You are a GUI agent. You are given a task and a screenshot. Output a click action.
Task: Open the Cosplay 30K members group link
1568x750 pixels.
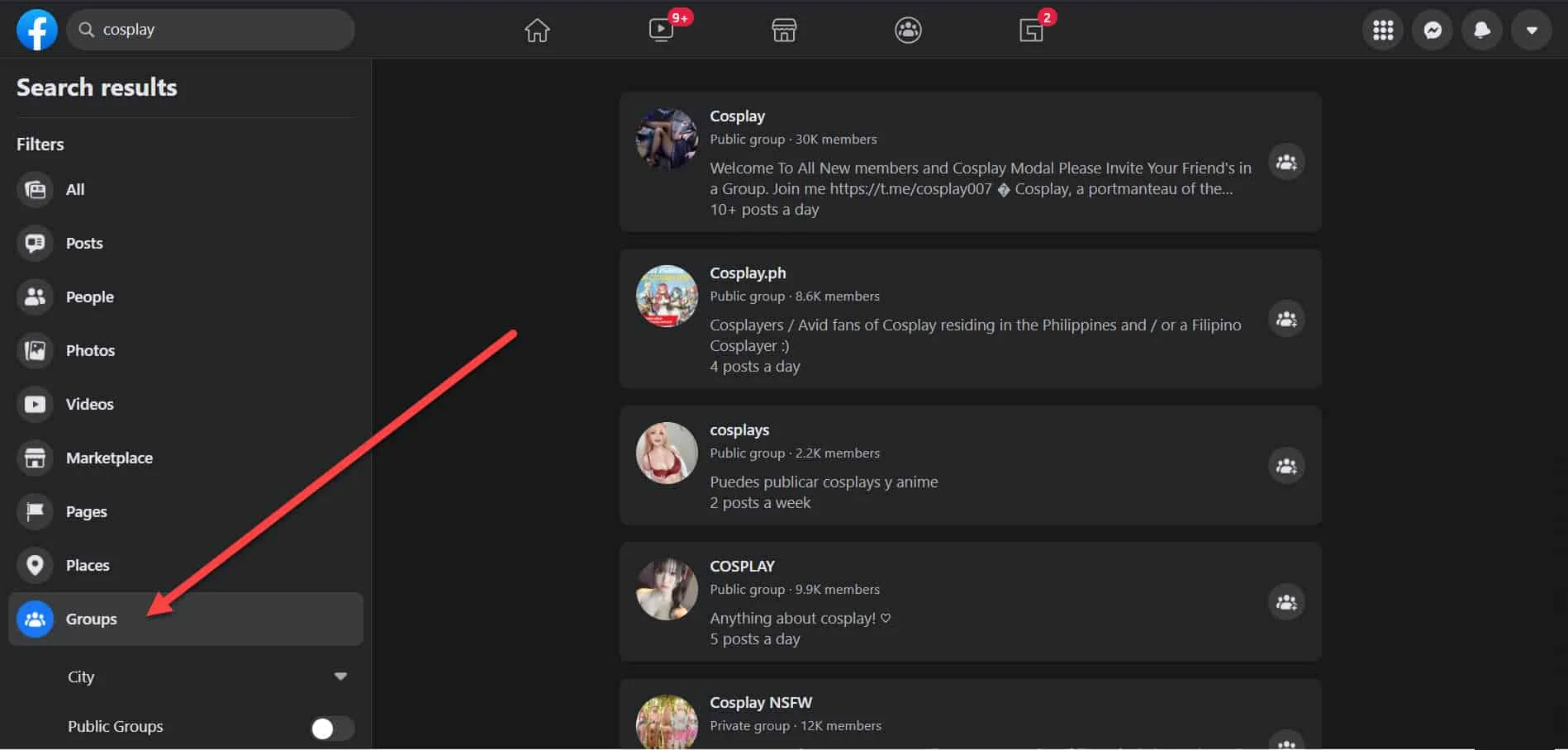point(737,116)
